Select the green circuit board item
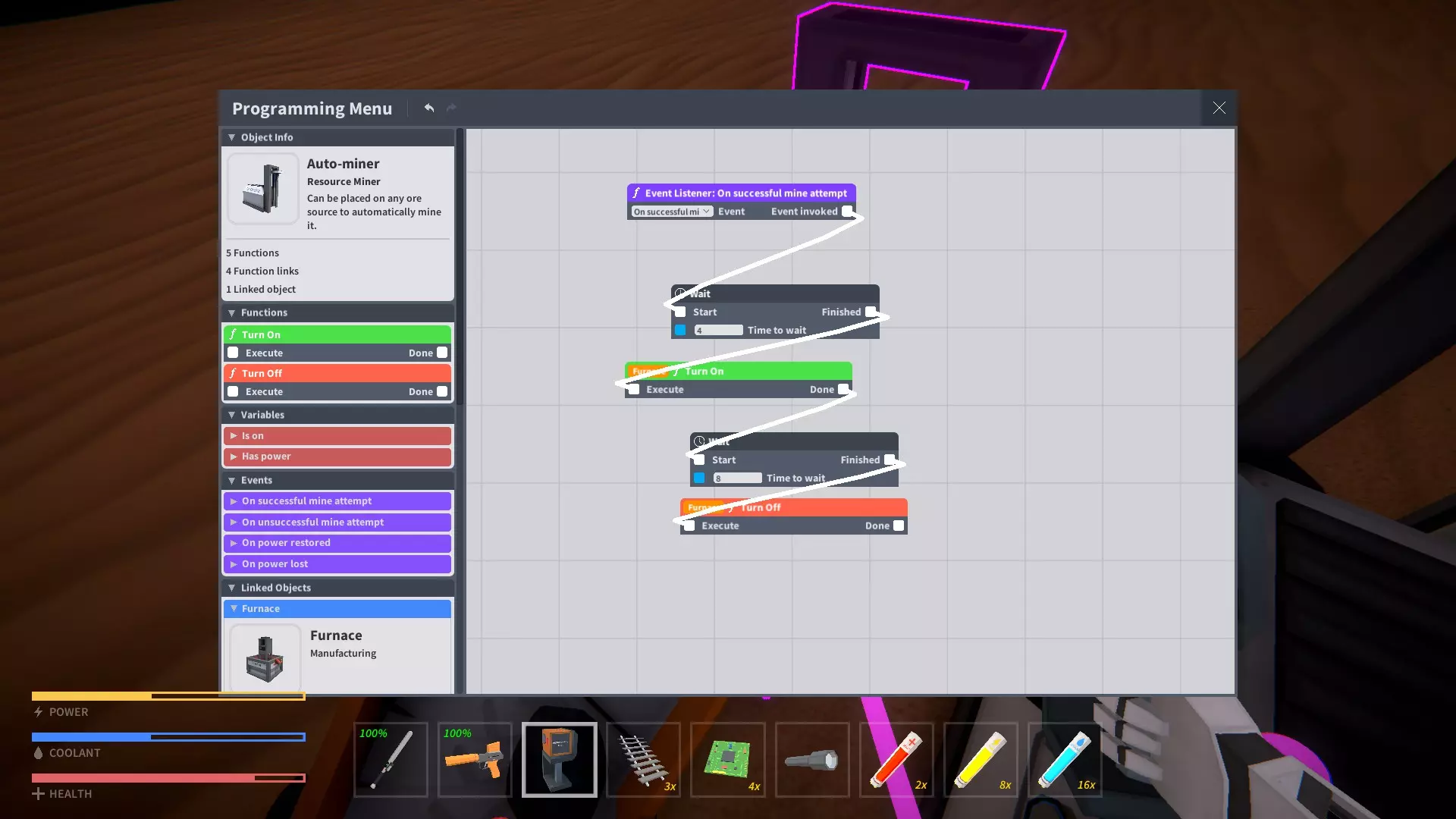This screenshot has height=819, width=1456. point(727,760)
